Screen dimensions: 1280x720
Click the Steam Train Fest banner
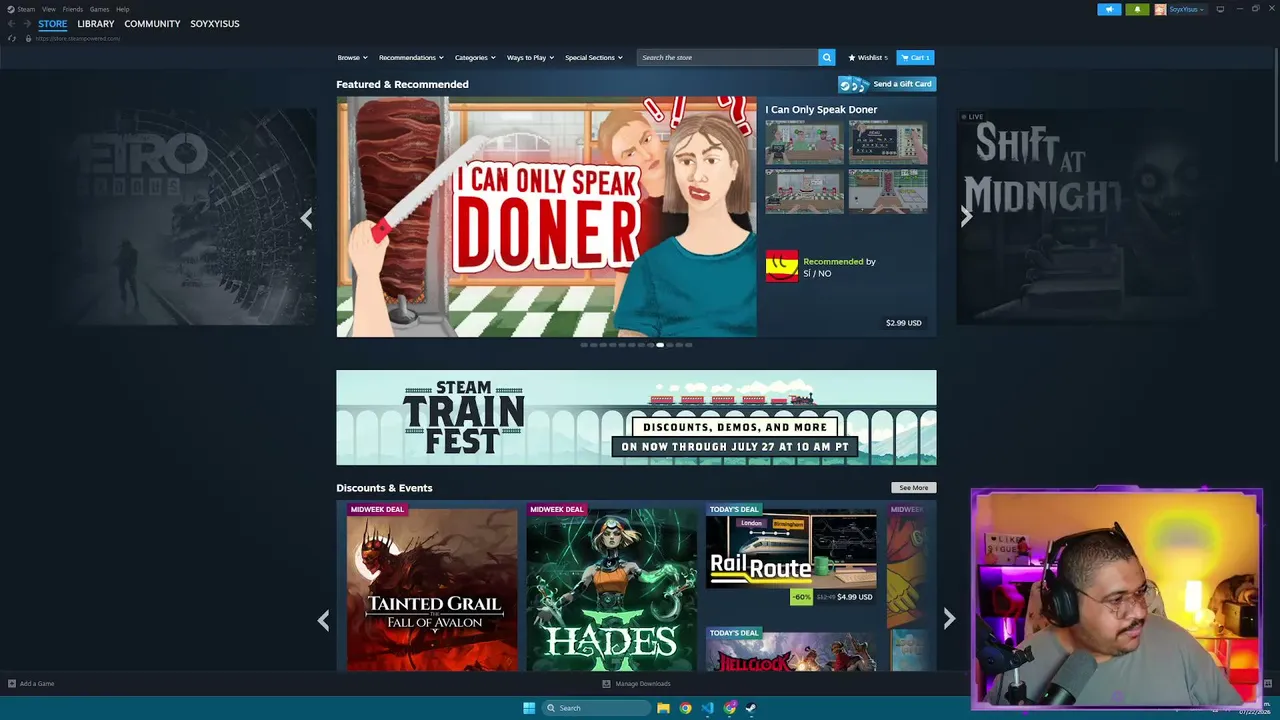point(636,417)
